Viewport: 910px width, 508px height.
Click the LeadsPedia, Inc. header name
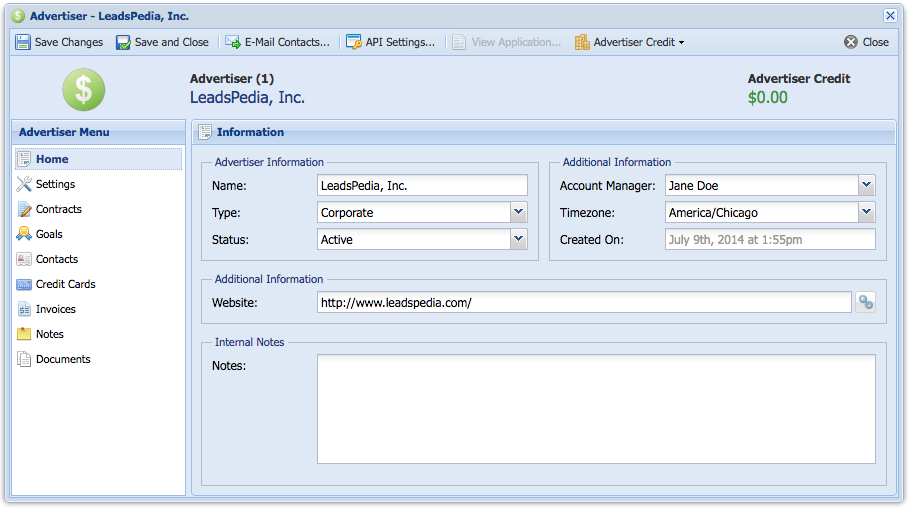247,98
